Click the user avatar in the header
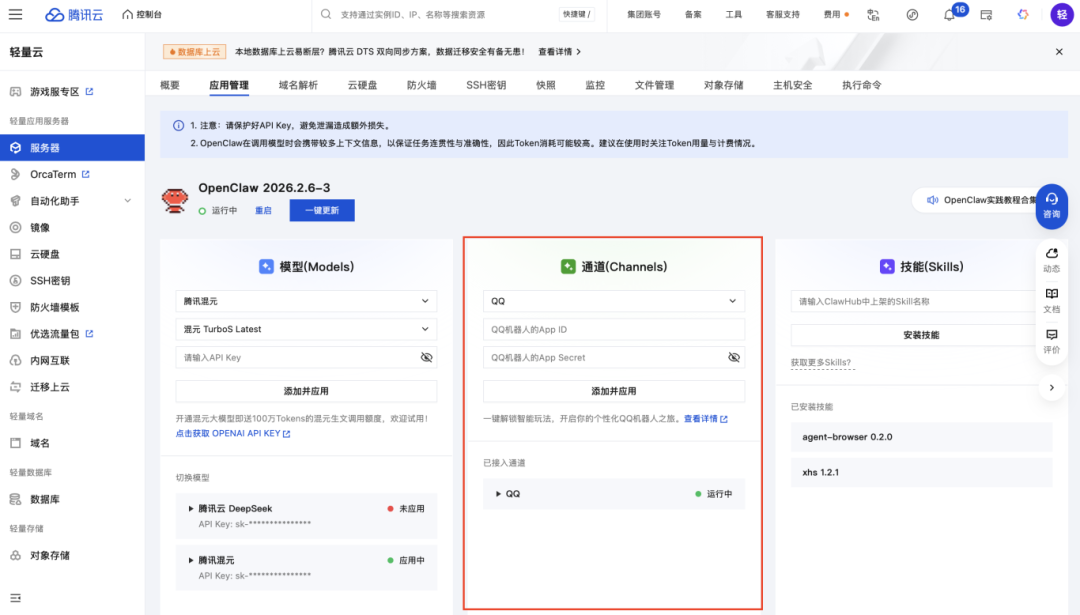The width and height of the screenshot is (1080, 615). [1061, 14]
